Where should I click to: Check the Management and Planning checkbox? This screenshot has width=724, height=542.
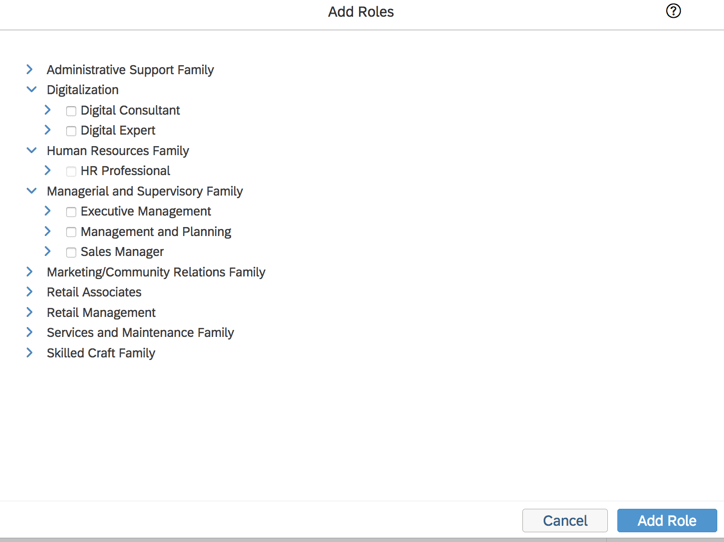[71, 232]
